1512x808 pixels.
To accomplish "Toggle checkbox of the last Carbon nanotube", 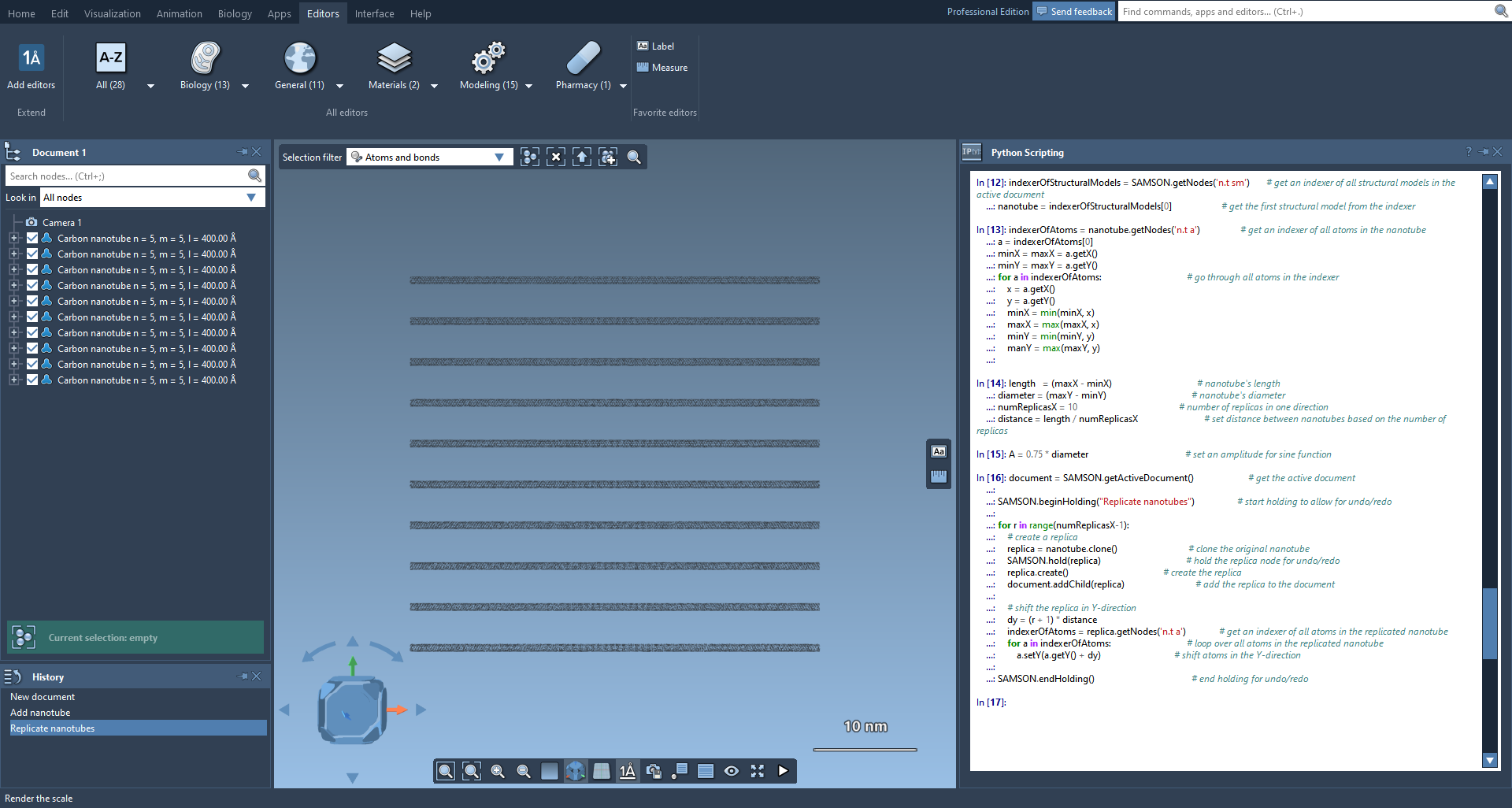I will tap(32, 380).
